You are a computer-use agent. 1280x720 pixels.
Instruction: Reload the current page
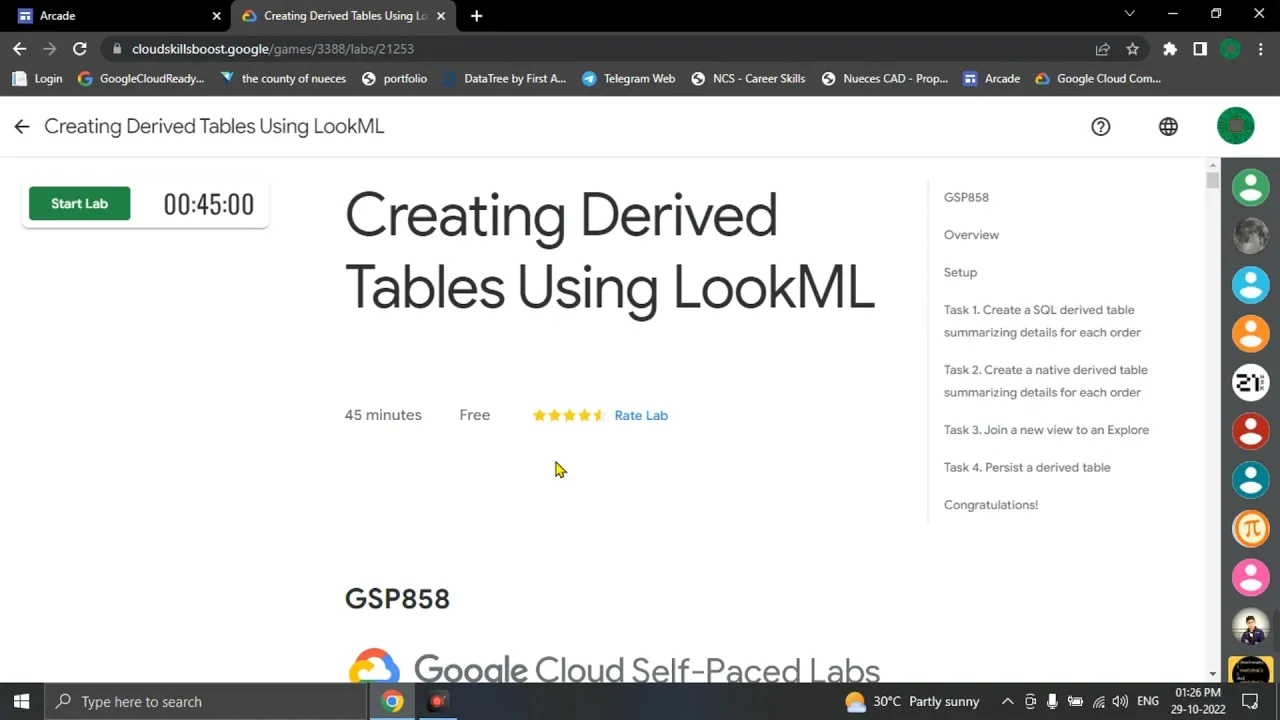pyautogui.click(x=80, y=48)
